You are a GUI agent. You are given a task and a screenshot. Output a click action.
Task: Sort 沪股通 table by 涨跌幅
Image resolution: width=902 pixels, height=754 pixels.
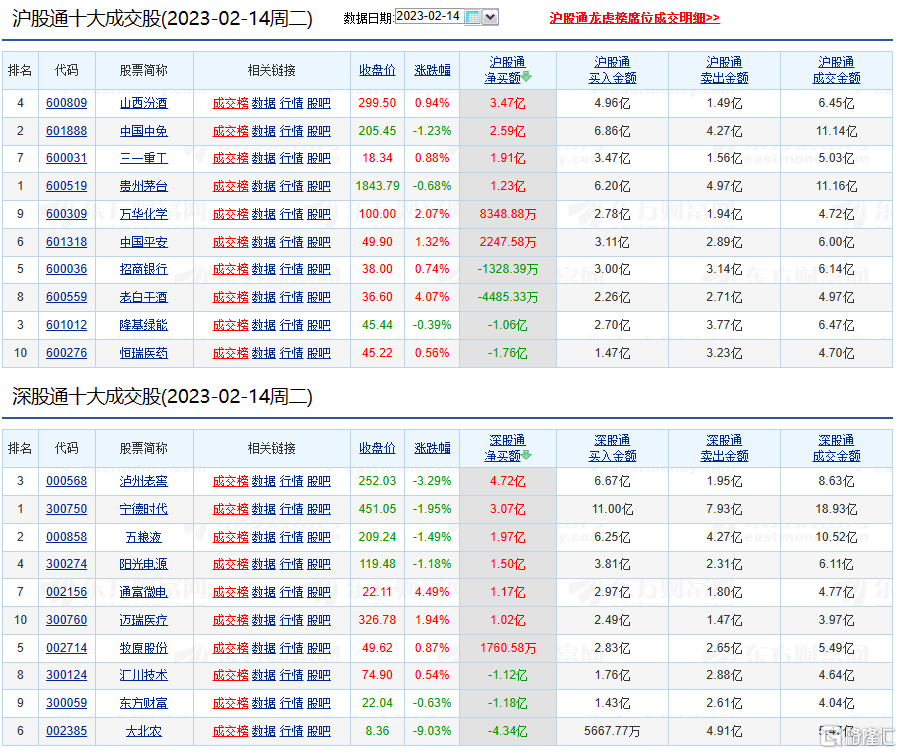click(432, 70)
